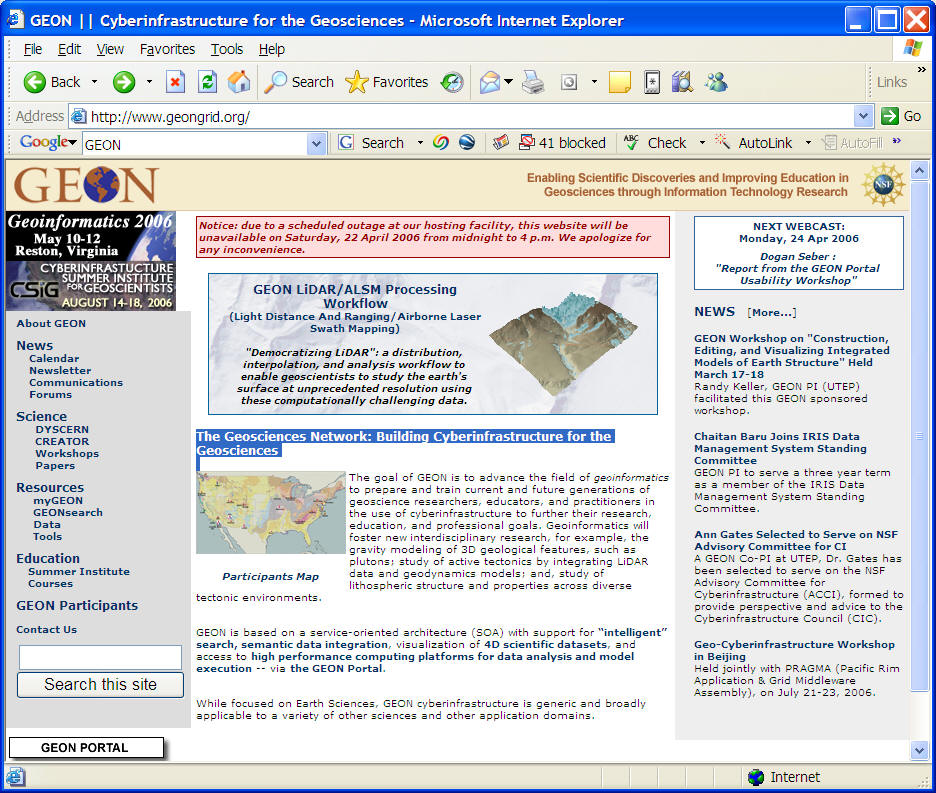
Task: Open Participants Map link
Action: pos(270,576)
